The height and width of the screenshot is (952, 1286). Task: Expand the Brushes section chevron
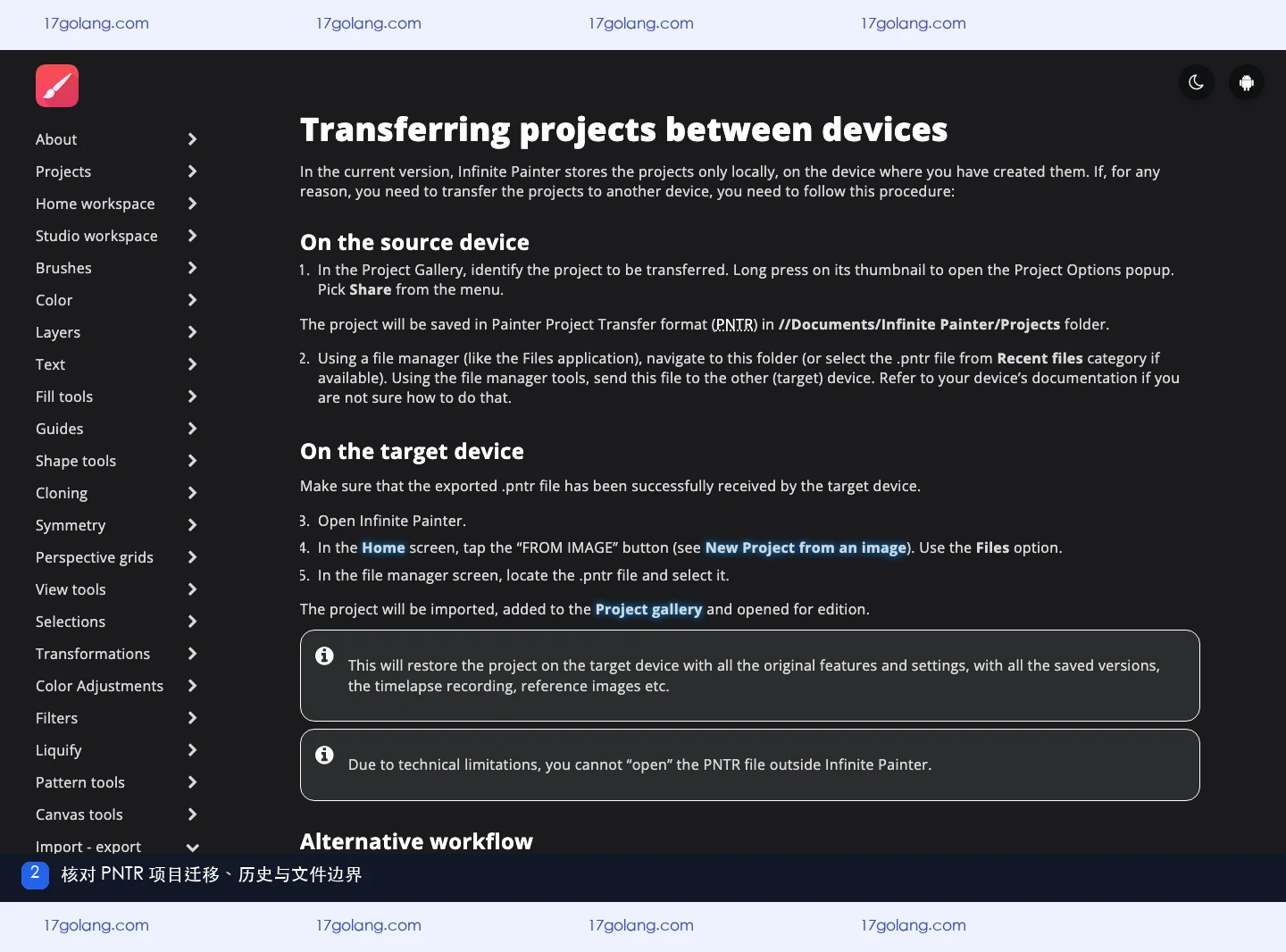192,268
